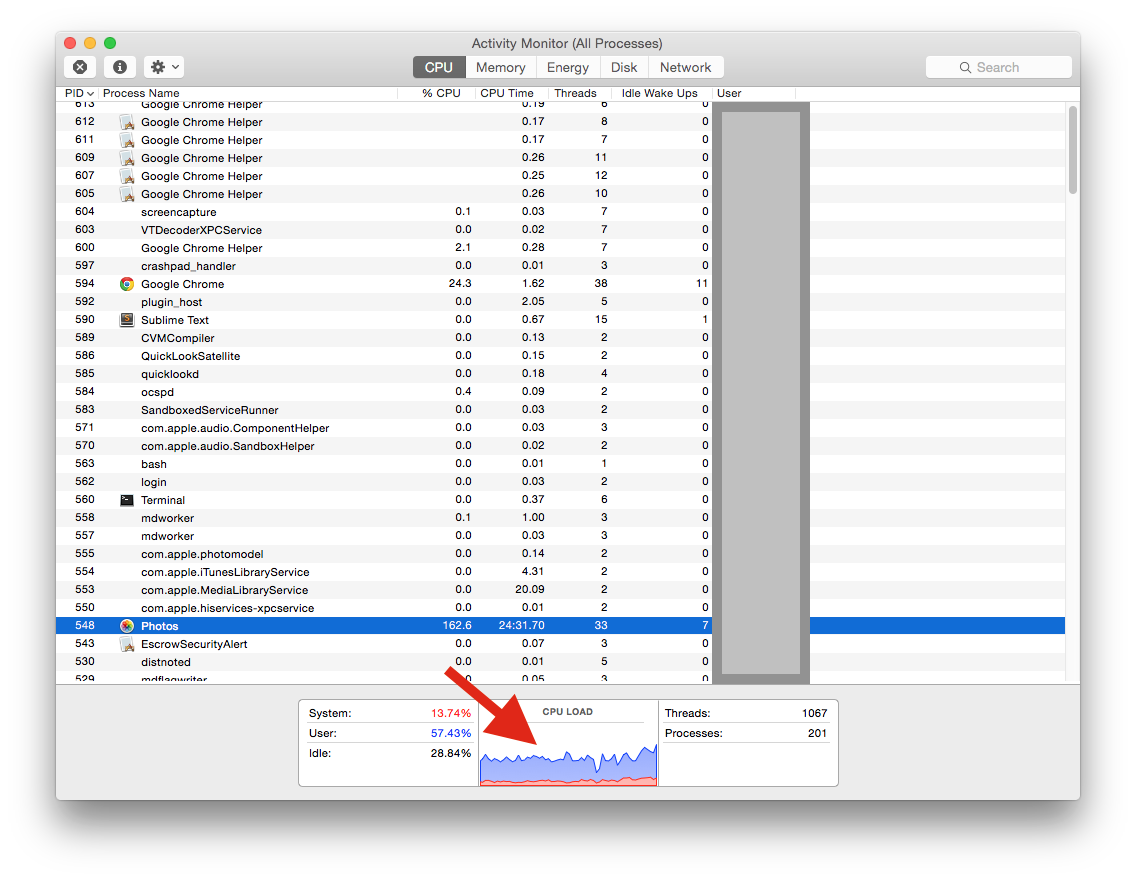
Task: Click icon of Chrome Helper PID 609
Action: click(127, 158)
